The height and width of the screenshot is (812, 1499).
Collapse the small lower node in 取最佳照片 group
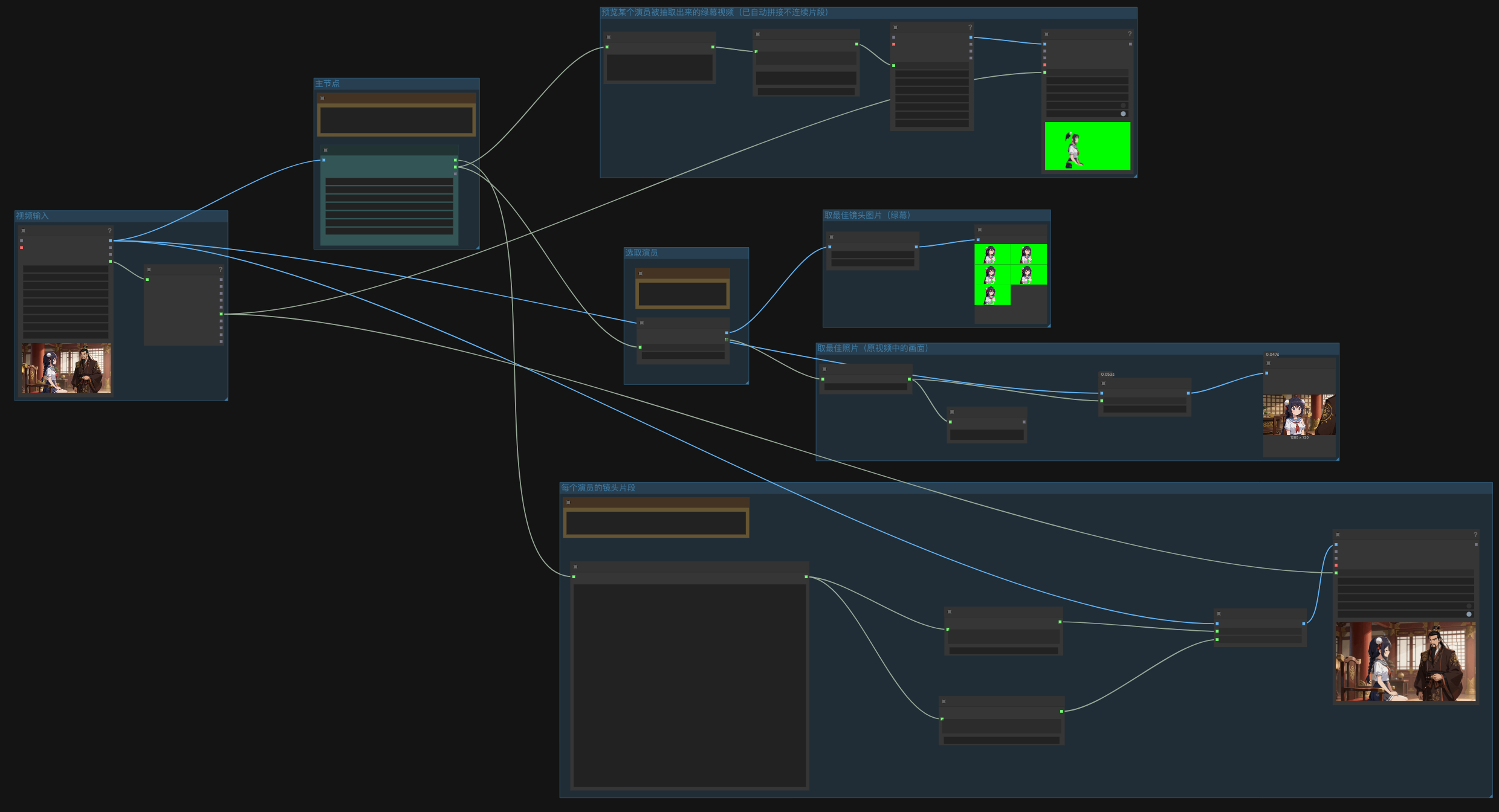click(952, 412)
